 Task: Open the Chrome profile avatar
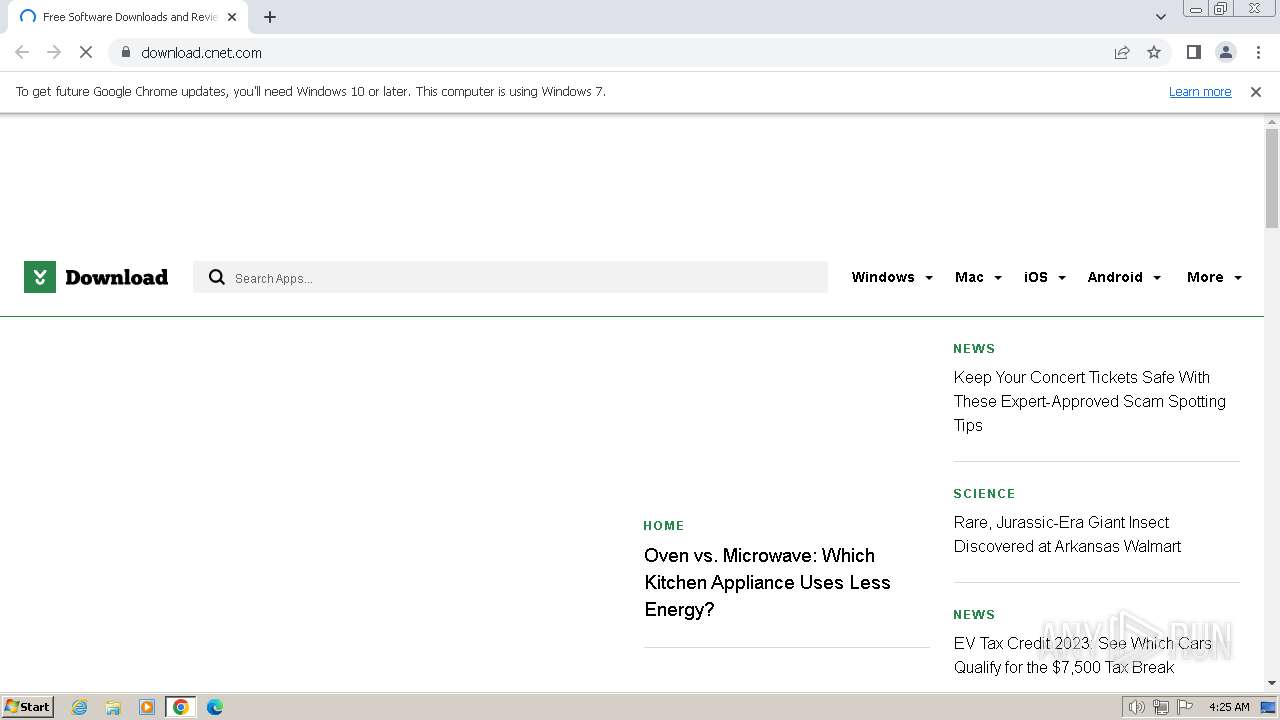1225,52
